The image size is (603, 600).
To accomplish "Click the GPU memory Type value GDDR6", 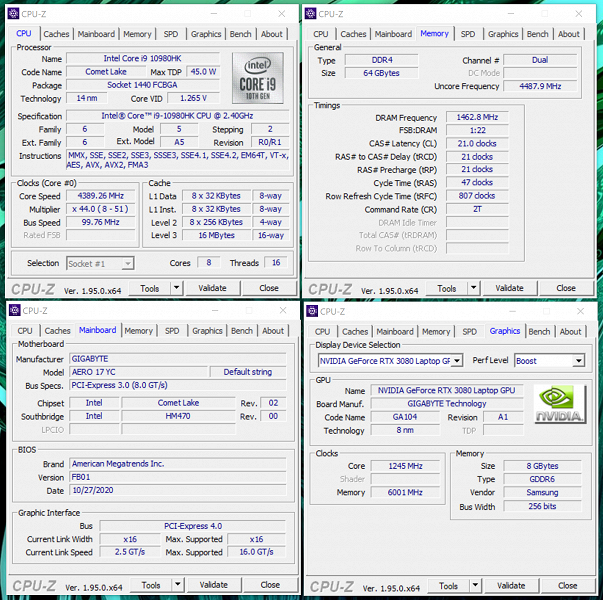I will tap(542, 479).
